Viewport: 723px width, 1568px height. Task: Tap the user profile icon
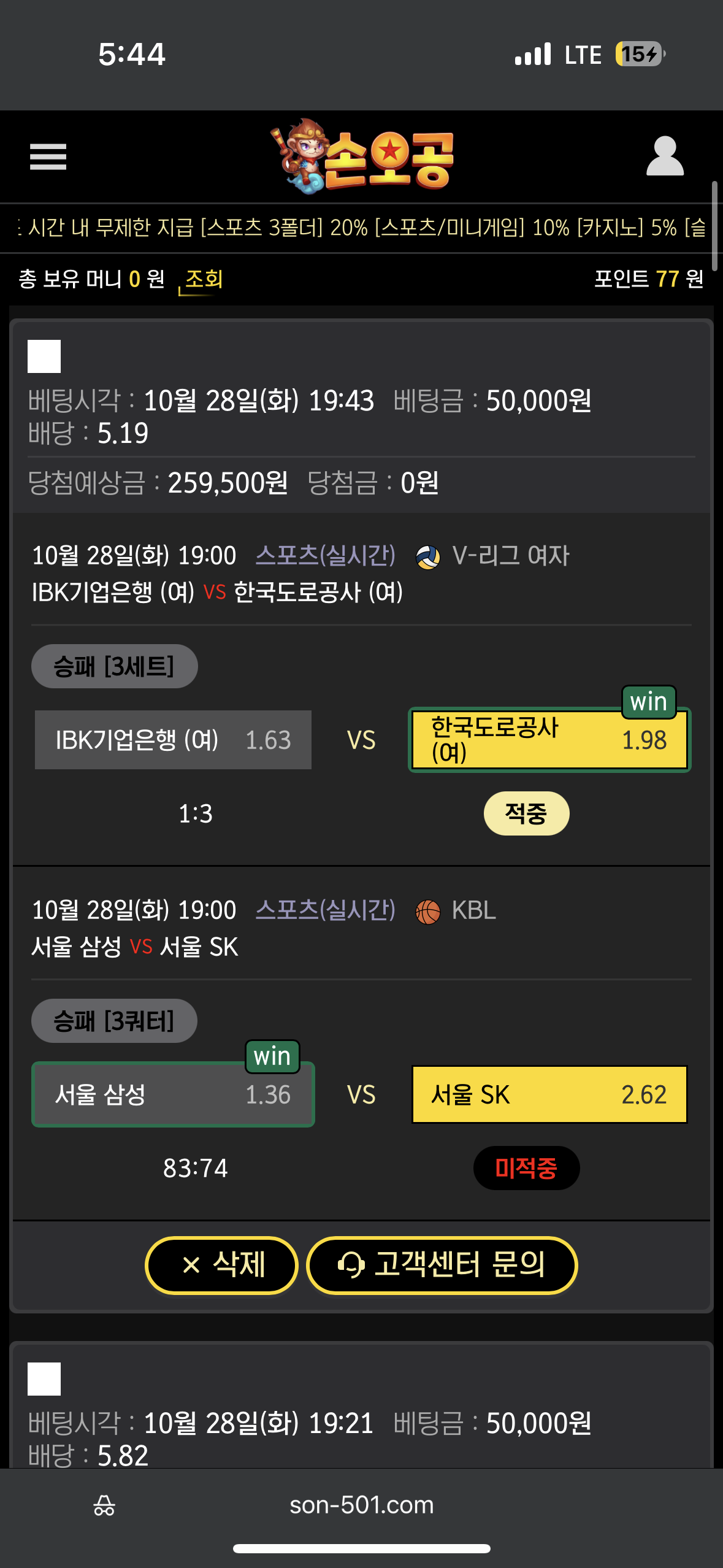665,156
